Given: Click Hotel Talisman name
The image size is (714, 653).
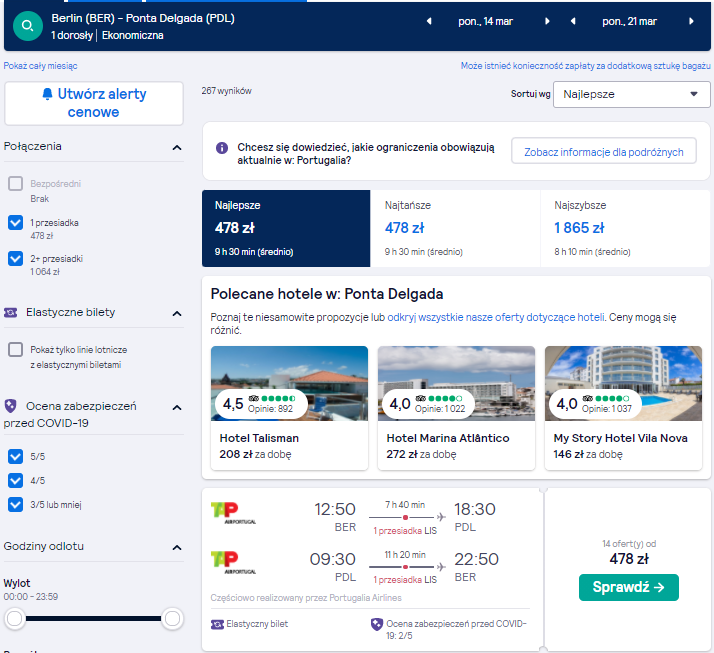Looking at the screenshot, I should [259, 438].
